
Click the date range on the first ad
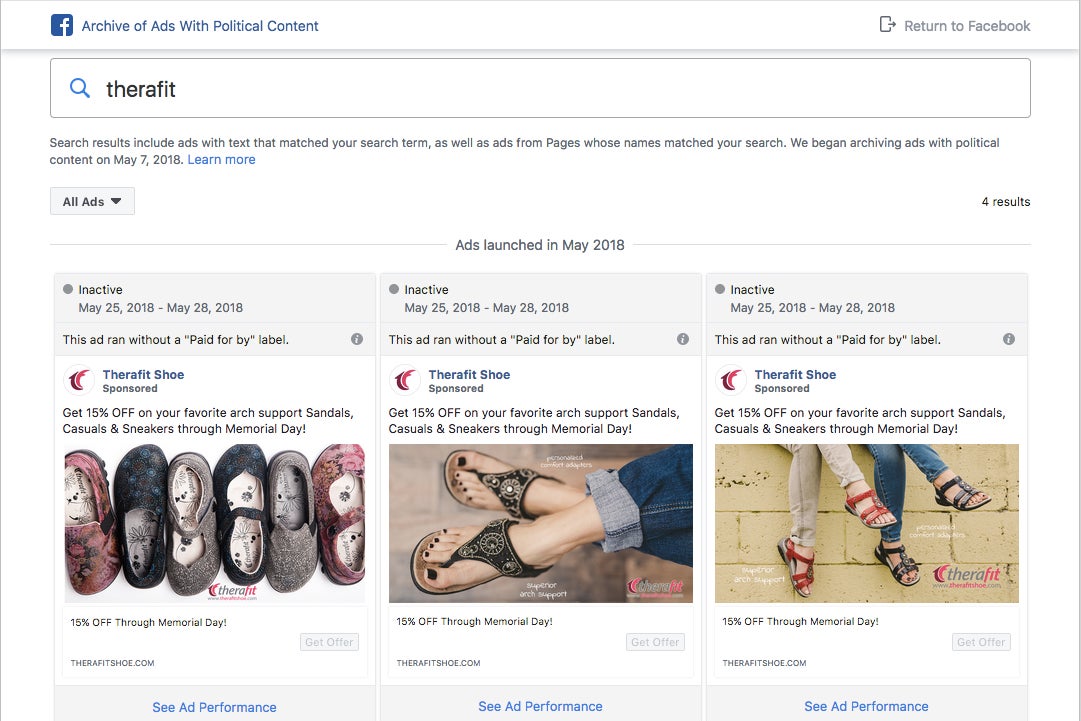(x=161, y=307)
